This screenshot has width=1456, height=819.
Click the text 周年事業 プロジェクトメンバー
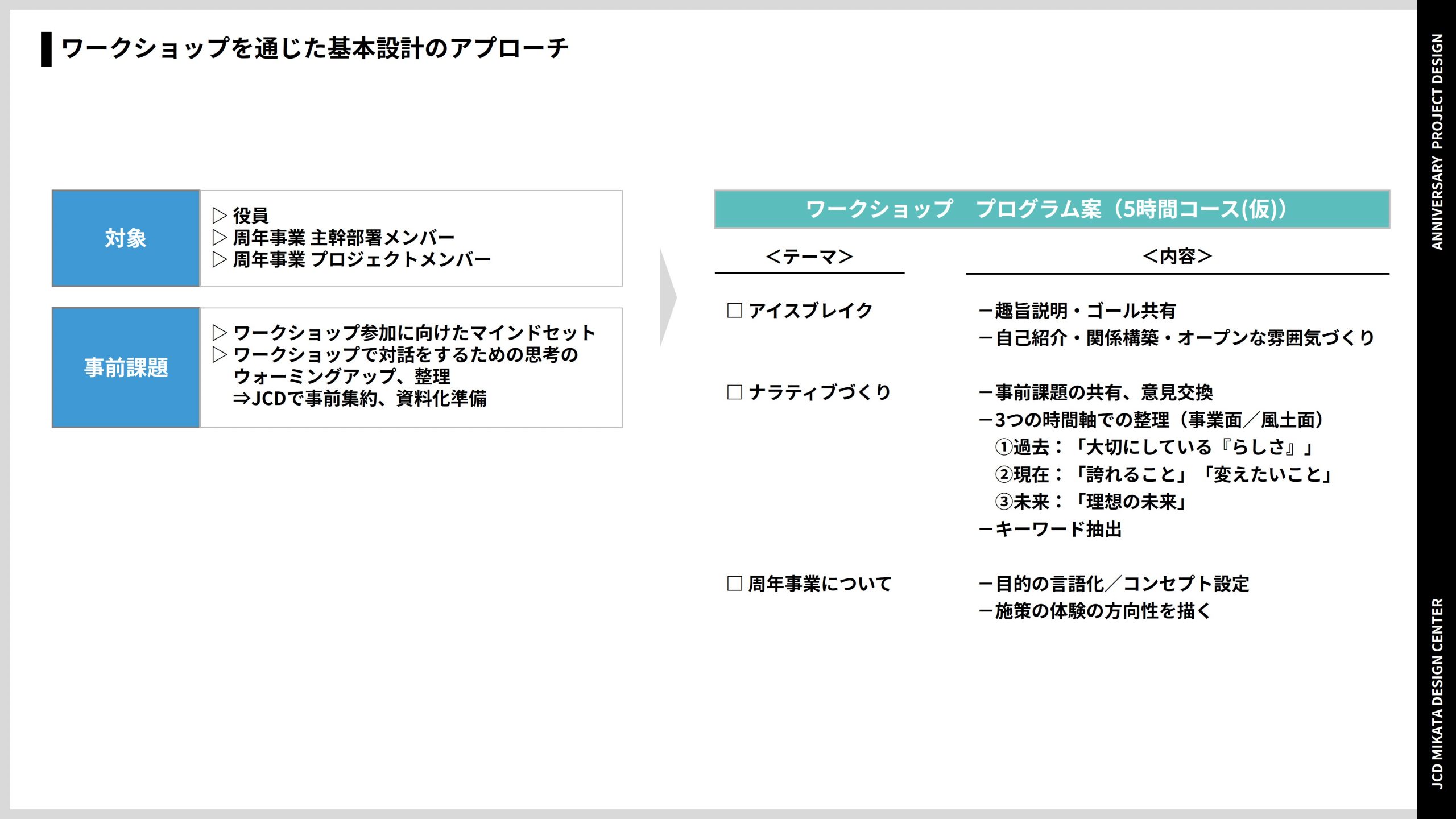click(362, 259)
